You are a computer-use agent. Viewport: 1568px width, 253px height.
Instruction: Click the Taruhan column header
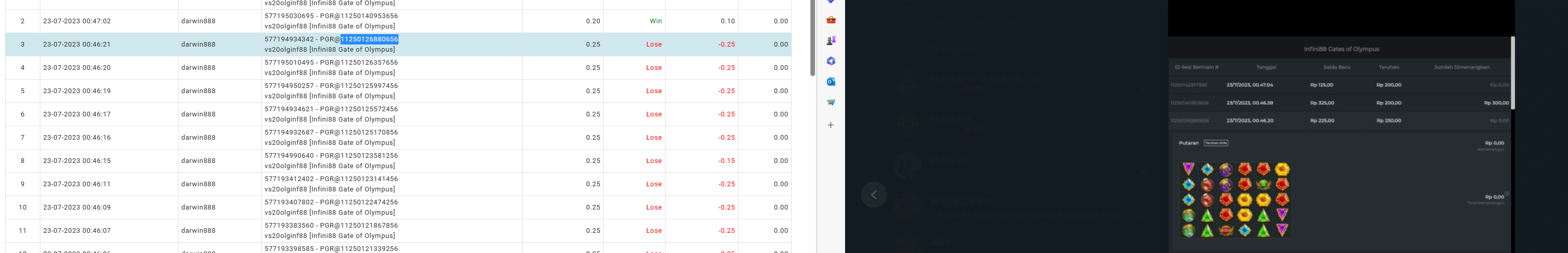coord(1389,67)
